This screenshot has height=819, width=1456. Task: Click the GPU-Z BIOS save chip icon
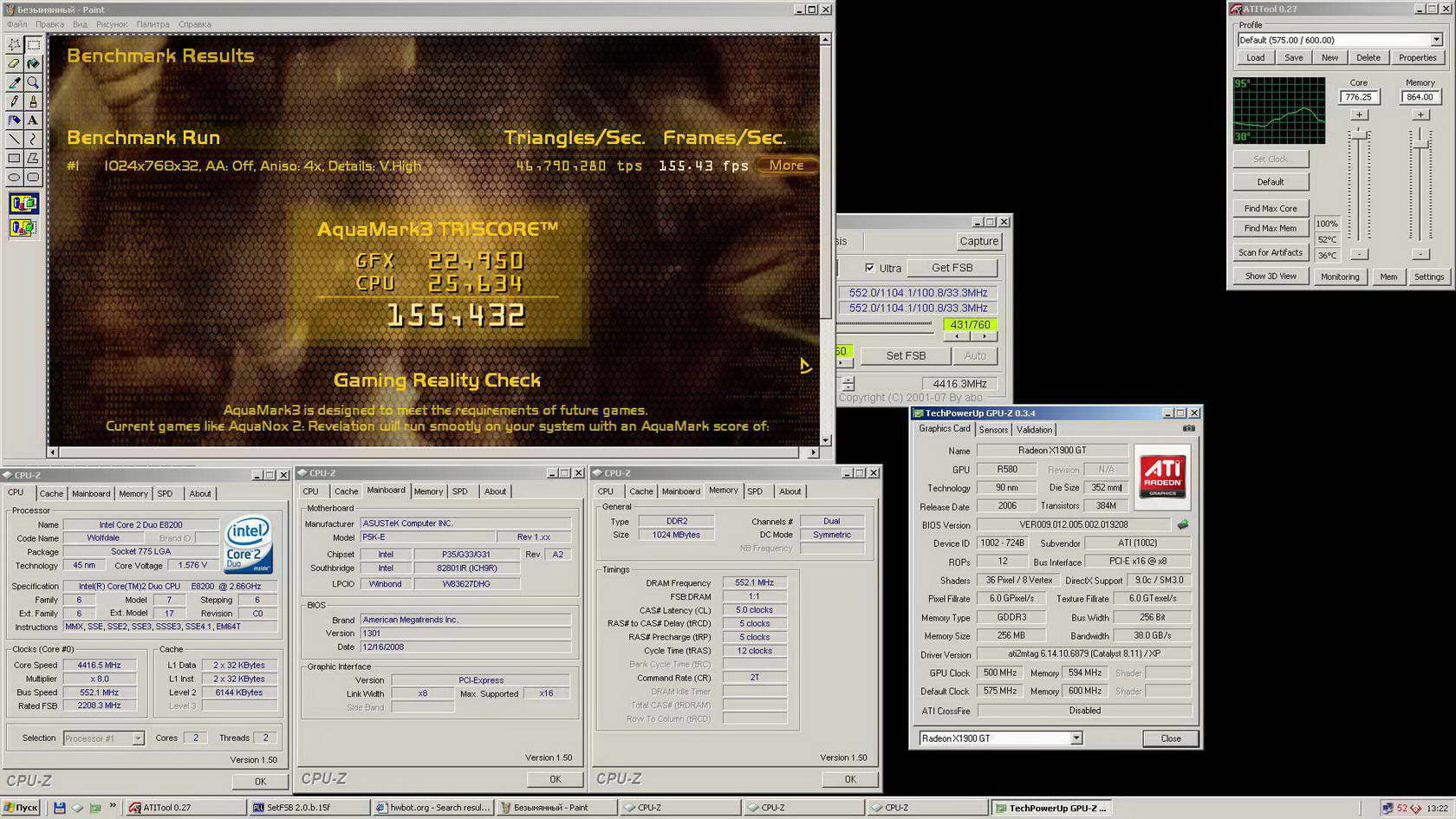click(1182, 524)
